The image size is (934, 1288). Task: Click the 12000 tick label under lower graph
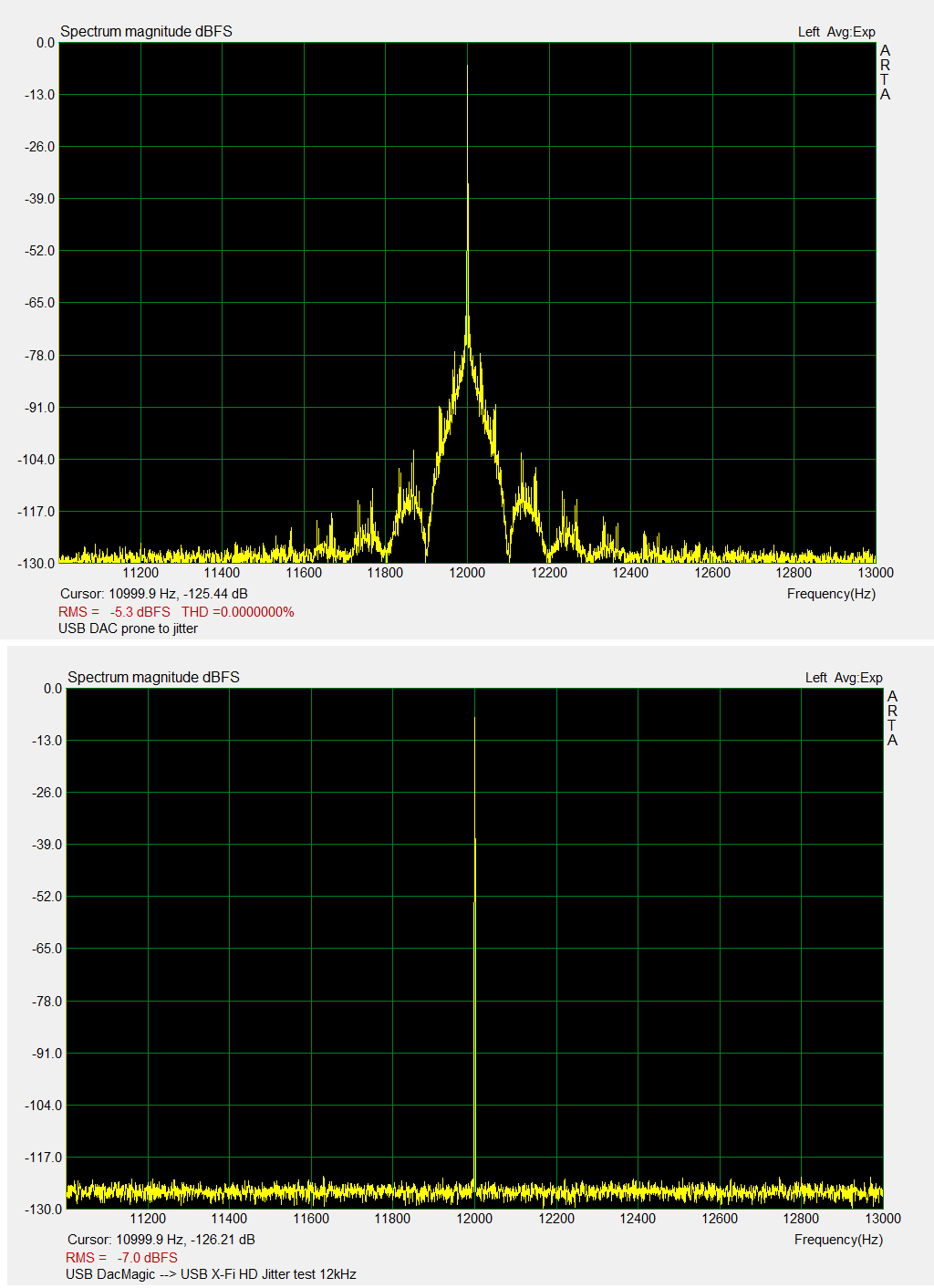(x=474, y=1219)
